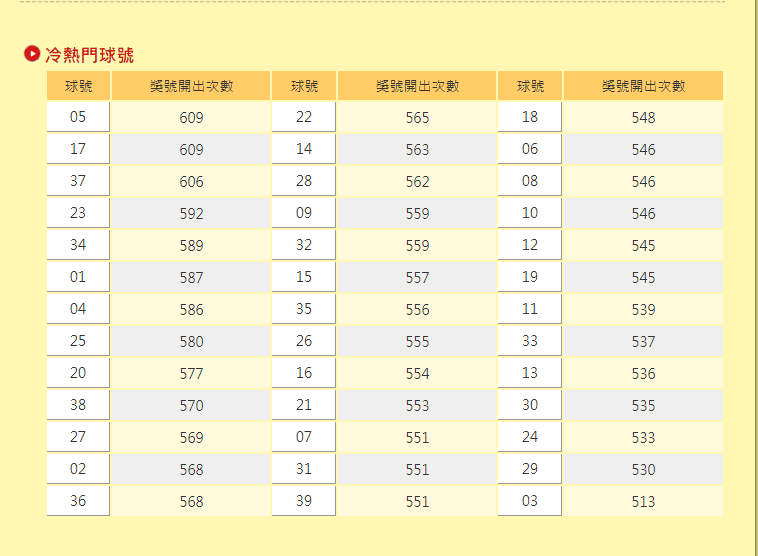This screenshot has height=556, width=758.
Task: Click ball number 21 cell
Action: point(304,404)
